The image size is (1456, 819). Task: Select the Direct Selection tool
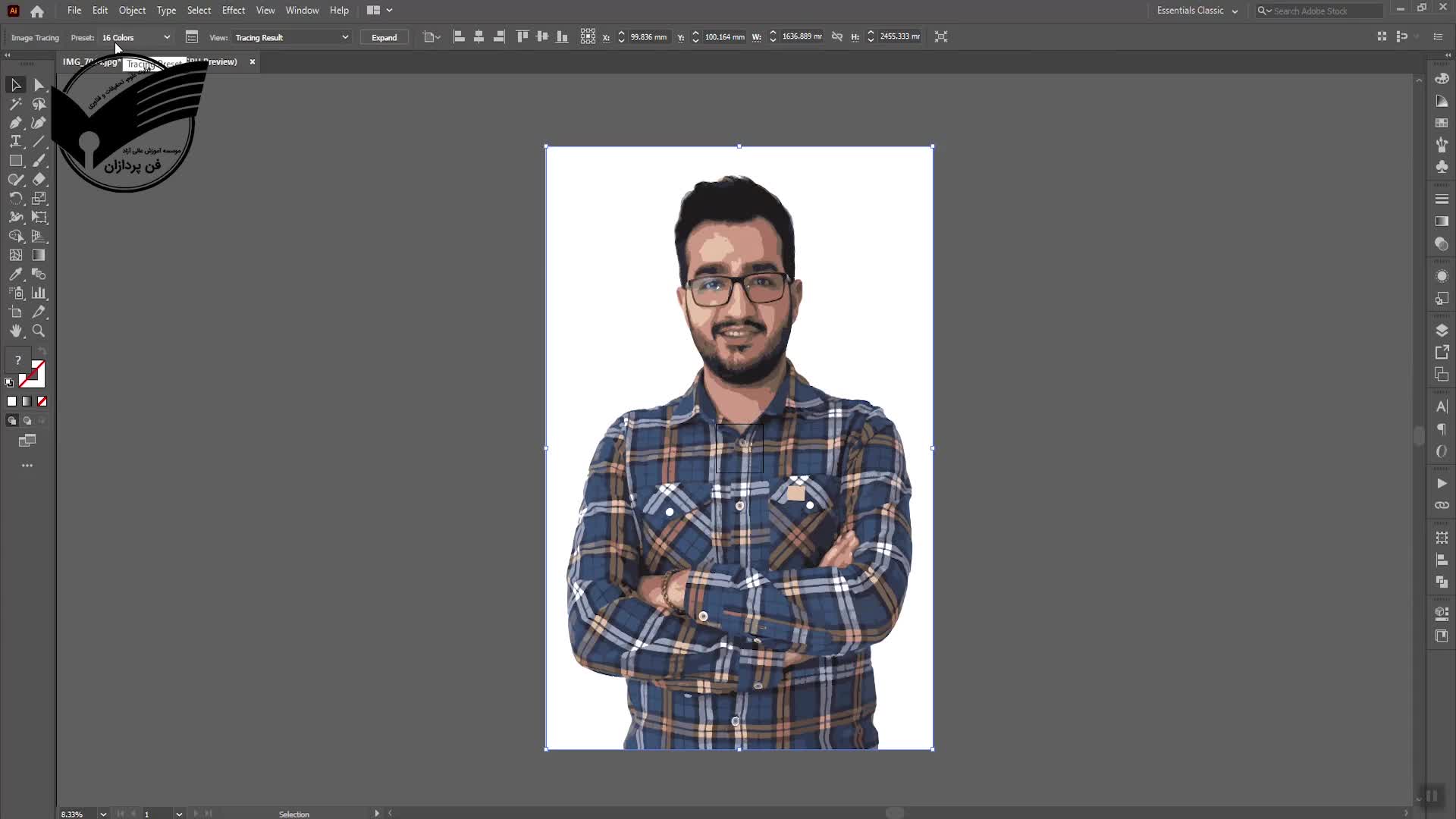tap(39, 85)
